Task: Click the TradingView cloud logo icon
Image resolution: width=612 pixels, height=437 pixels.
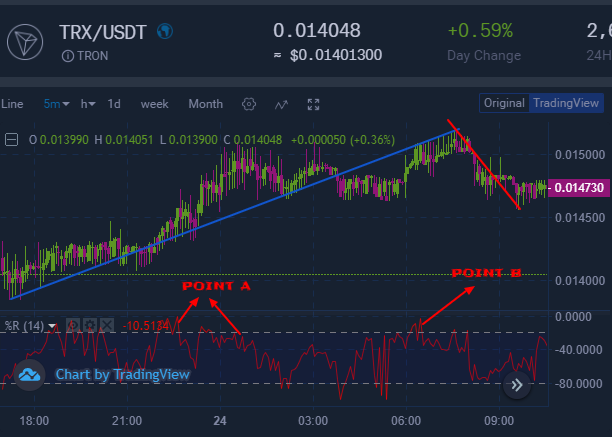Action: point(29,375)
